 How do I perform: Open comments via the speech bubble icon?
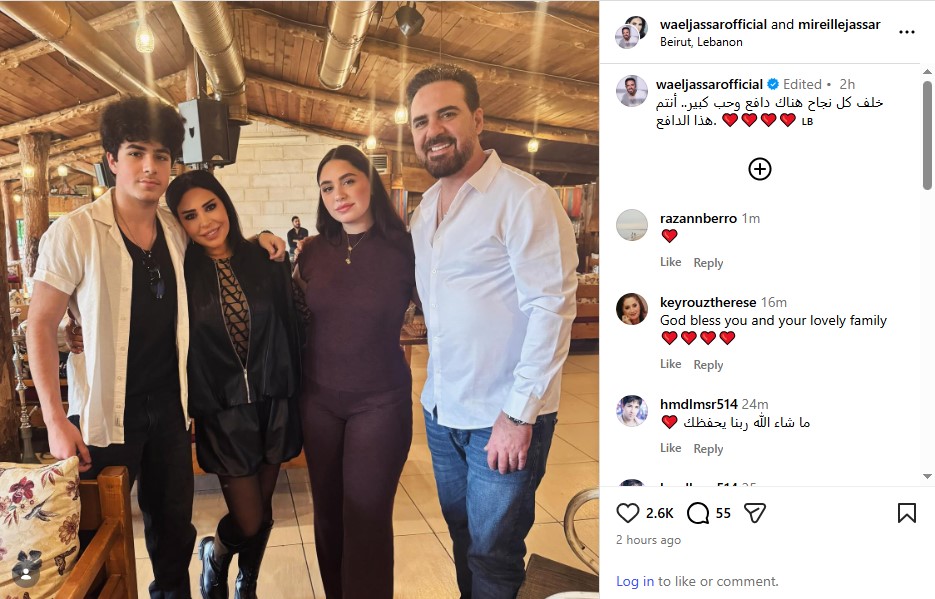pos(698,513)
